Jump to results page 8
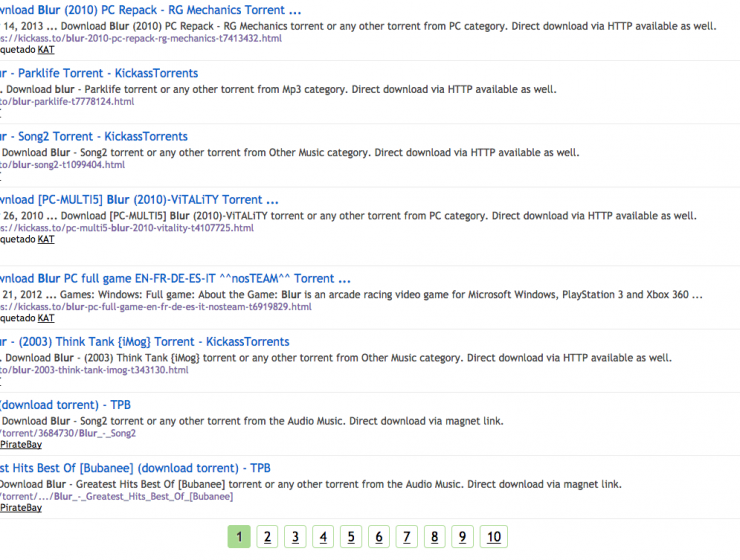The height and width of the screenshot is (560, 740). 435,537
